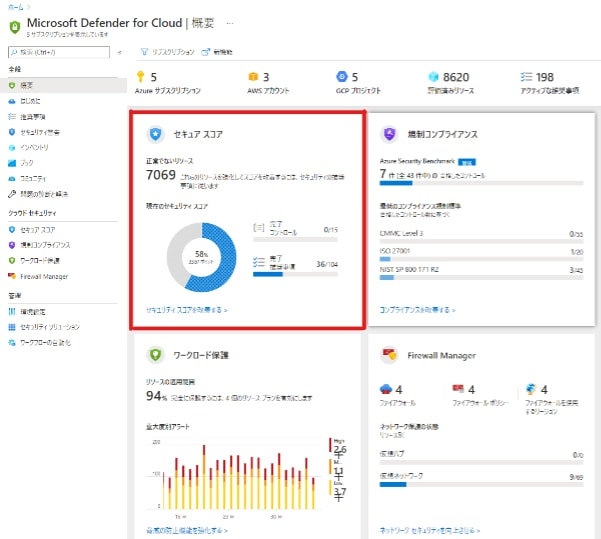Click the Low severity legend entry
This screenshot has width=601, height=539.
(338, 491)
